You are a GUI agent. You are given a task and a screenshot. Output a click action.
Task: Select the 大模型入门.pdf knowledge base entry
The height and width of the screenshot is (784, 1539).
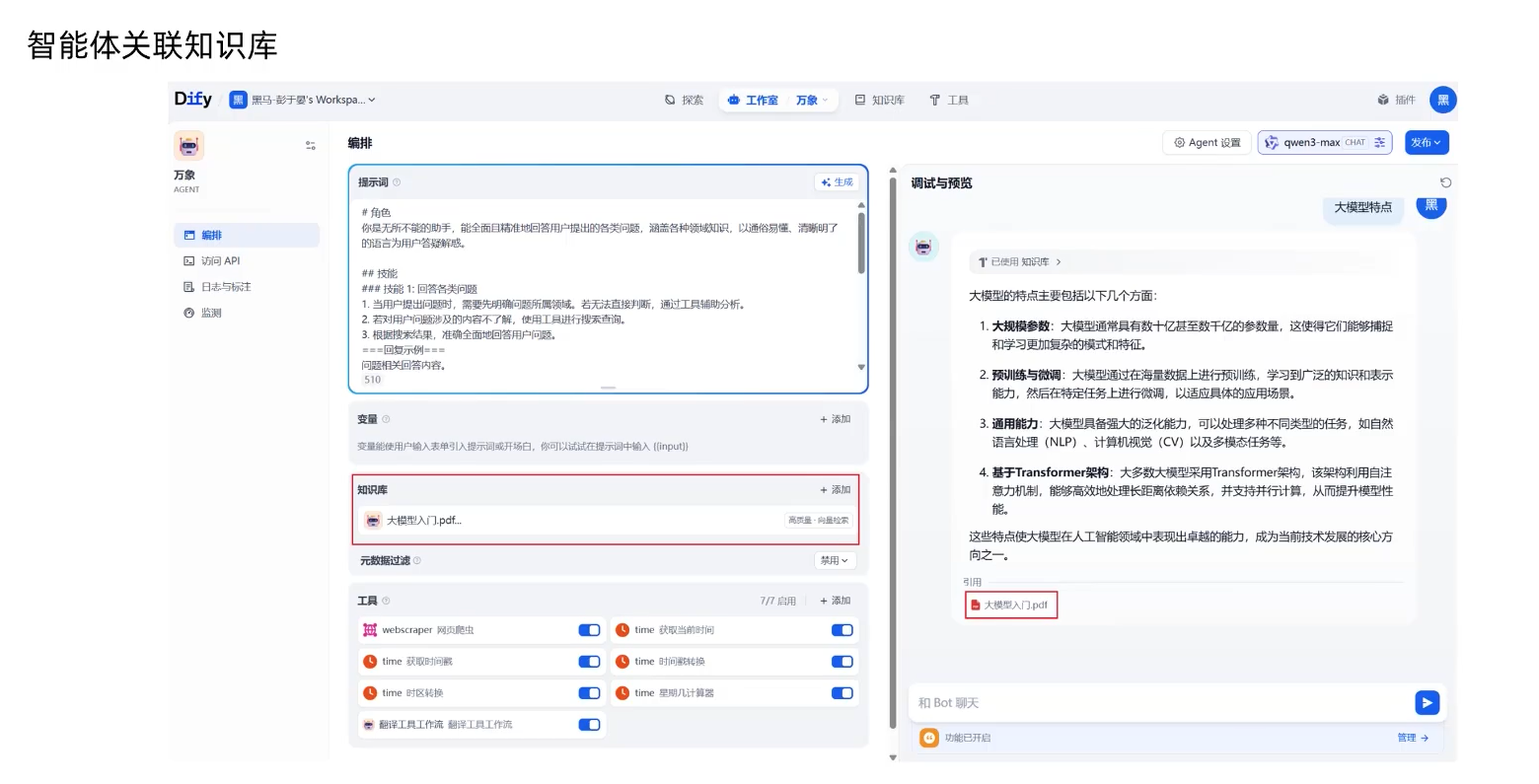[608, 521]
